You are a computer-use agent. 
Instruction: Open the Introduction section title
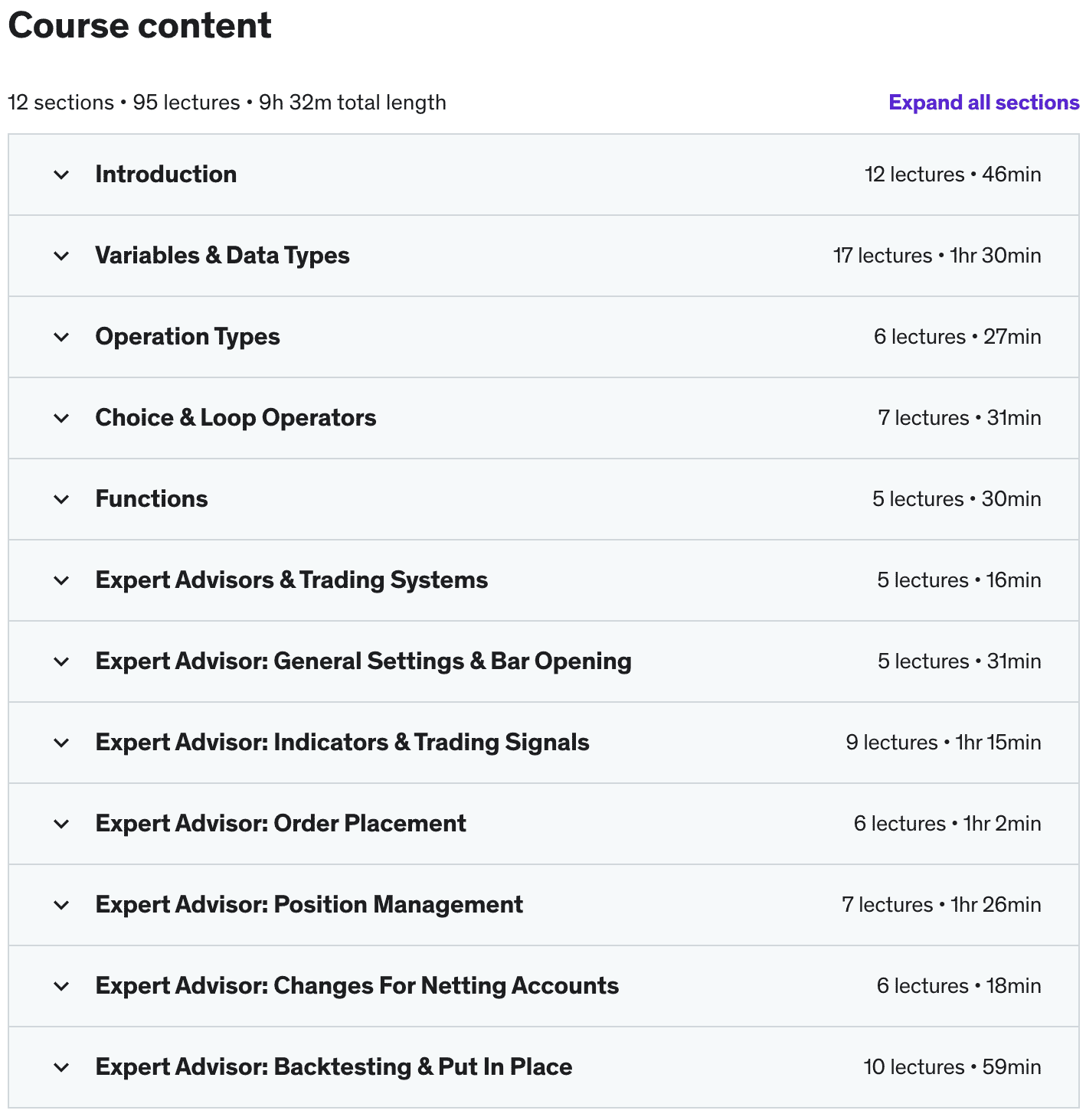pyautogui.click(x=166, y=175)
